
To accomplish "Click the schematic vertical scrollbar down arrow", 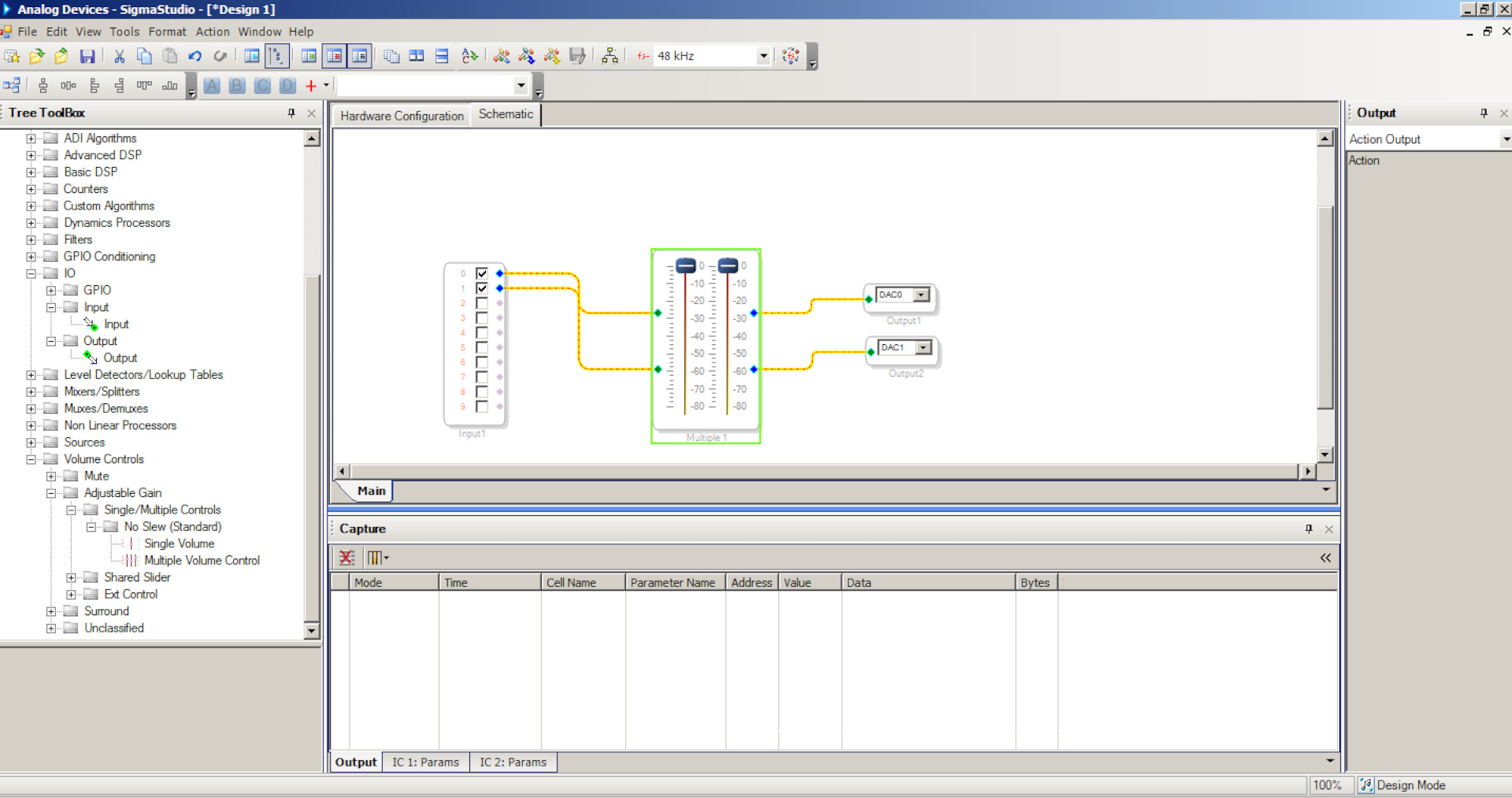I will (1325, 455).
